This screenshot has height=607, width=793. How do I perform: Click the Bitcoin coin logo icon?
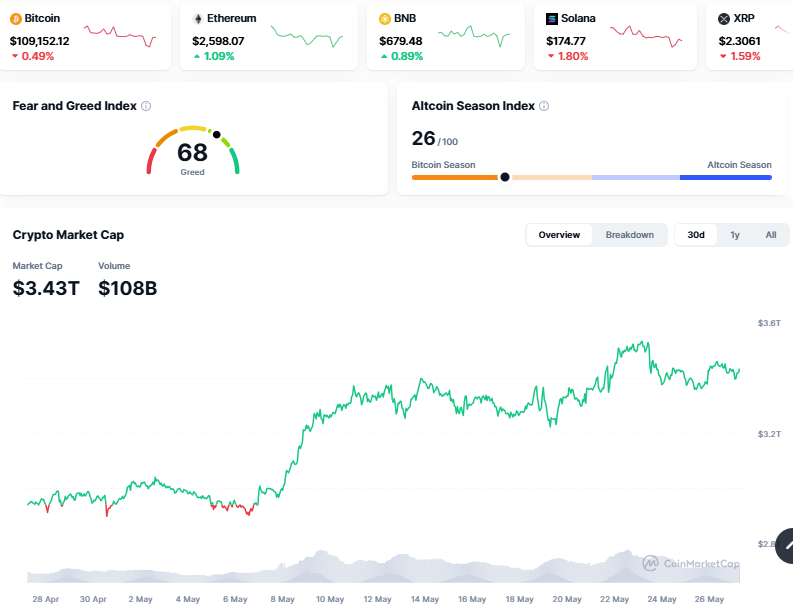click(16, 19)
